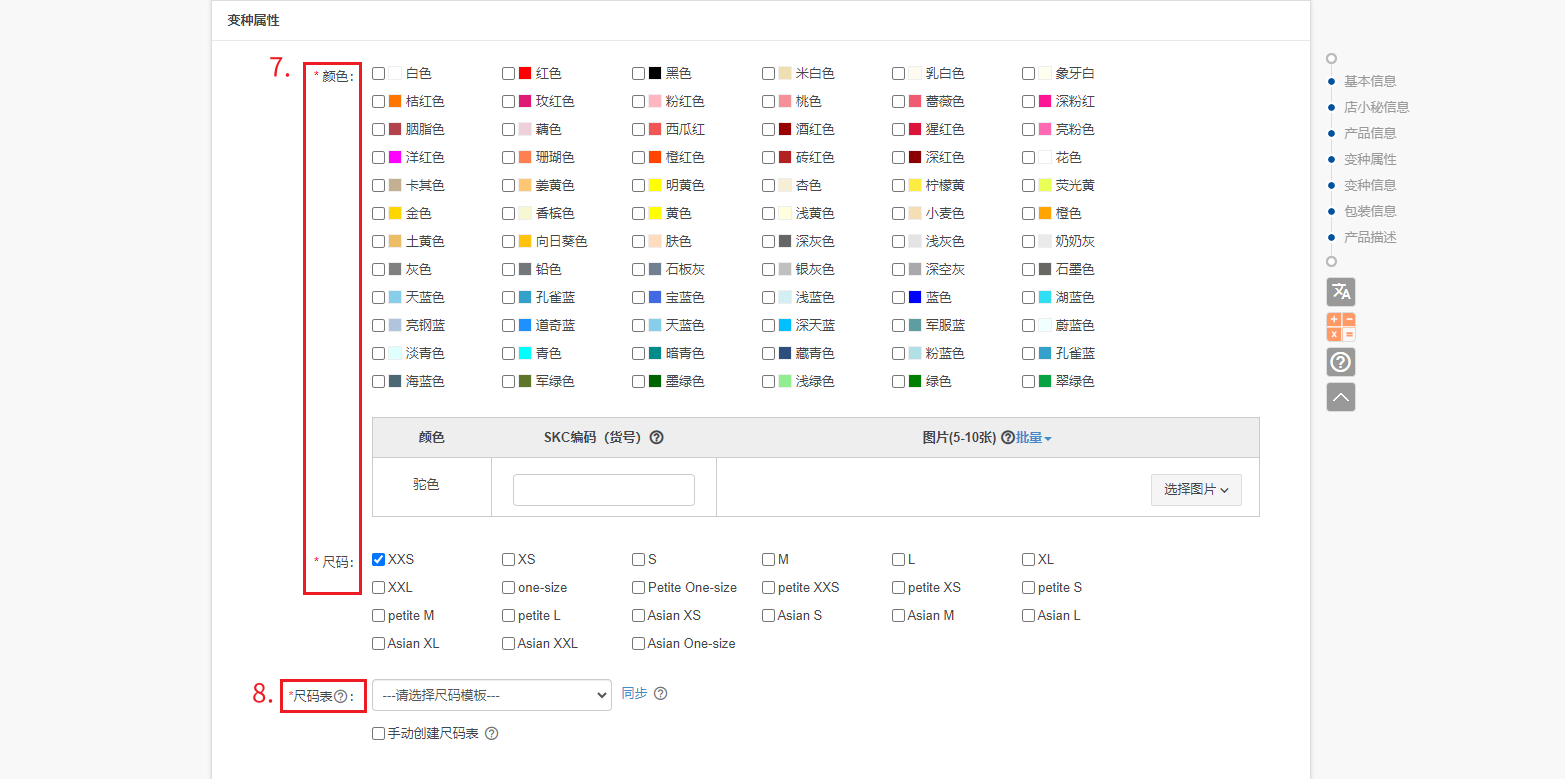The width and height of the screenshot is (1565, 779).
Task: Tick the one-size checkbox
Action: pos(508,587)
